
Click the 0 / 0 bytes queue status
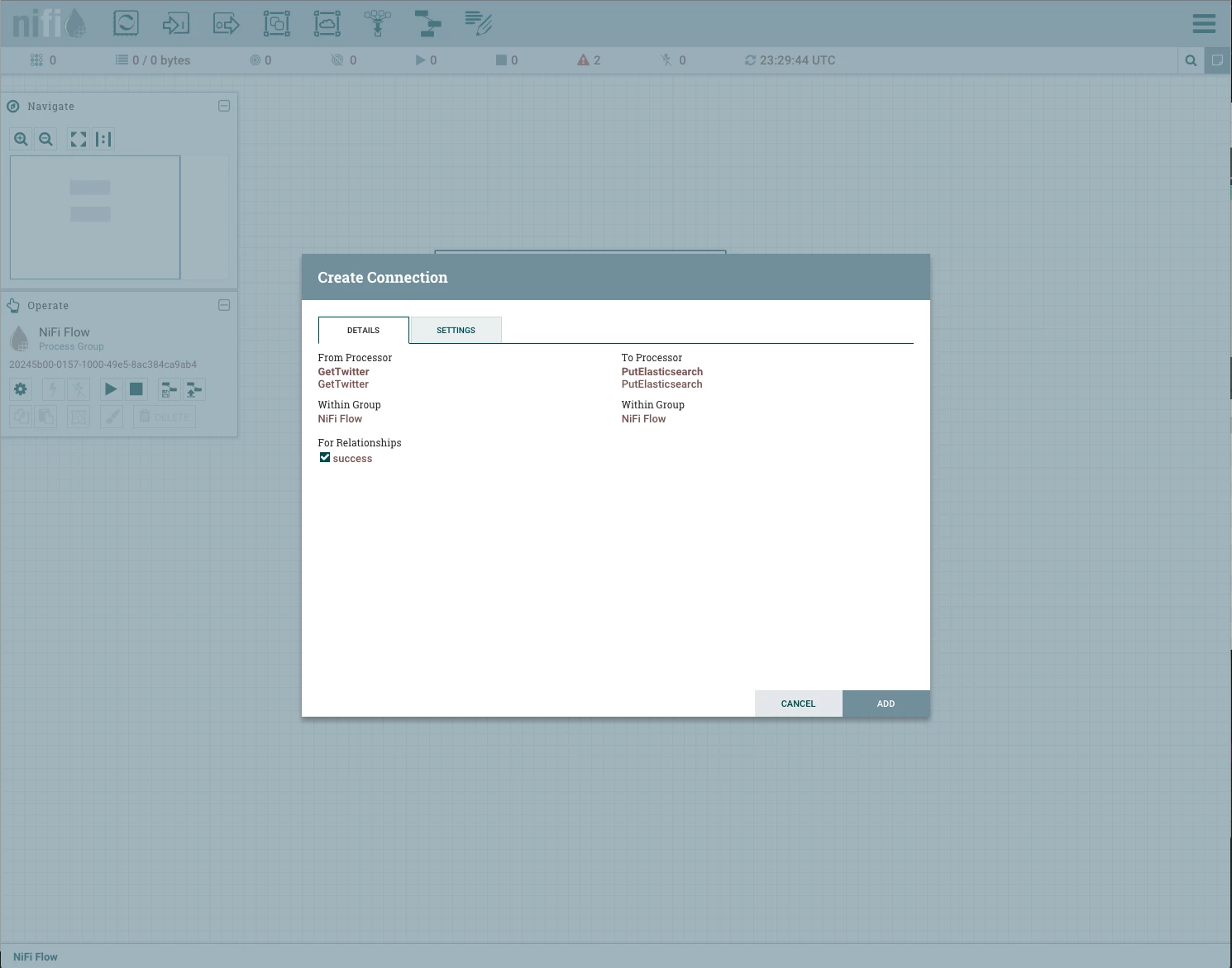pyautogui.click(x=153, y=60)
